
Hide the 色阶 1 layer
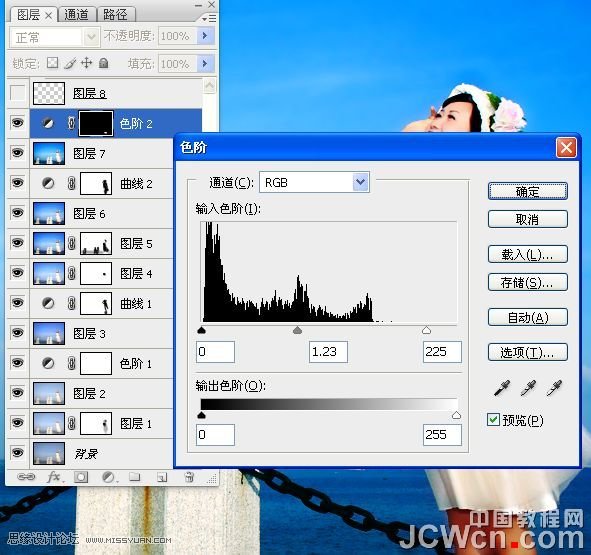17,363
